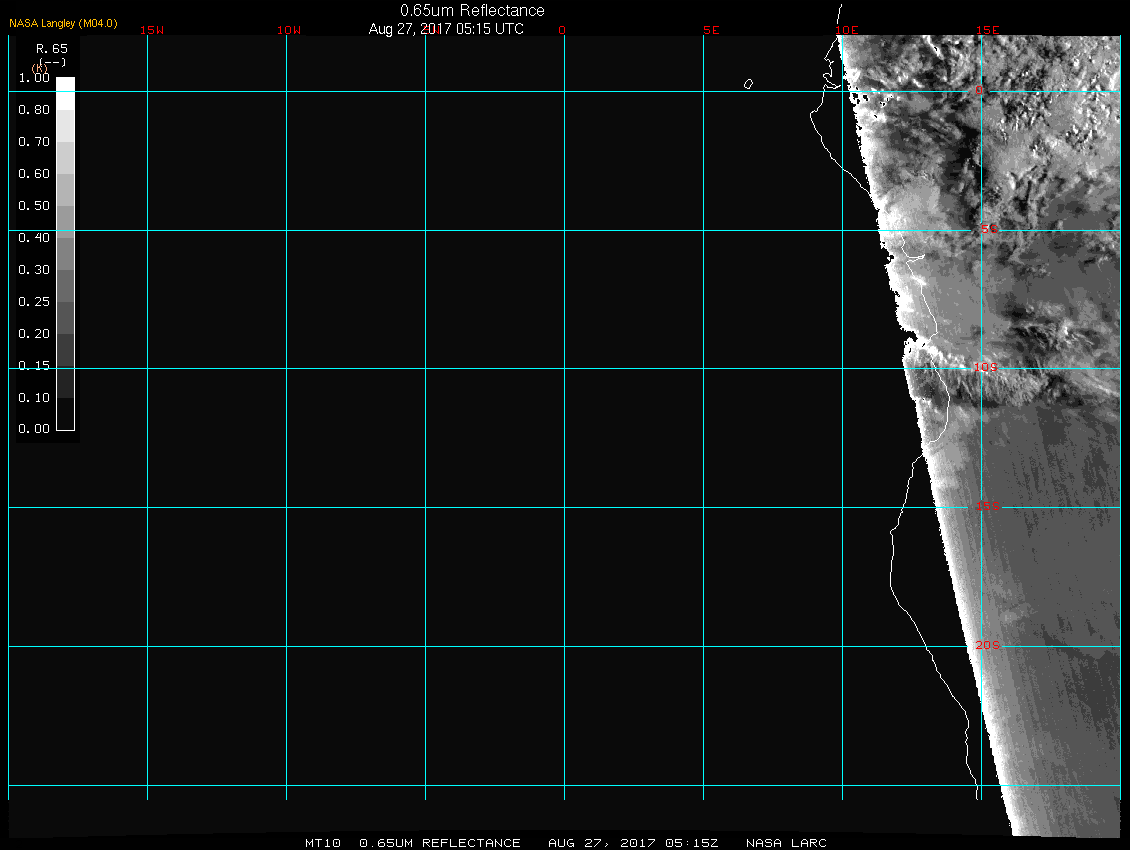The width and height of the screenshot is (1130, 850).
Task: Click the 15S latitude label
Action: (989, 506)
